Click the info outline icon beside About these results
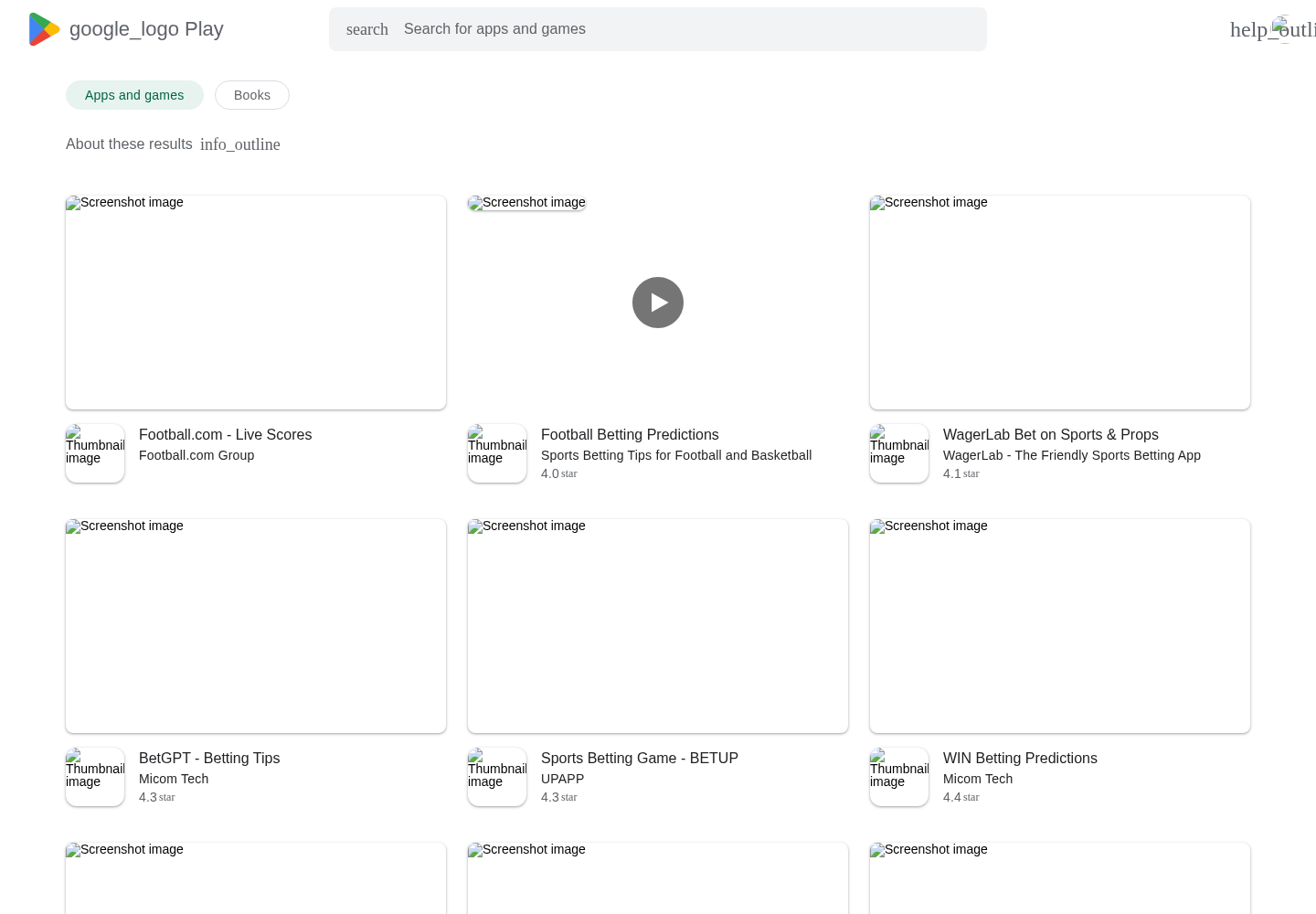Screen dimensions: 1316x914 point(240,144)
